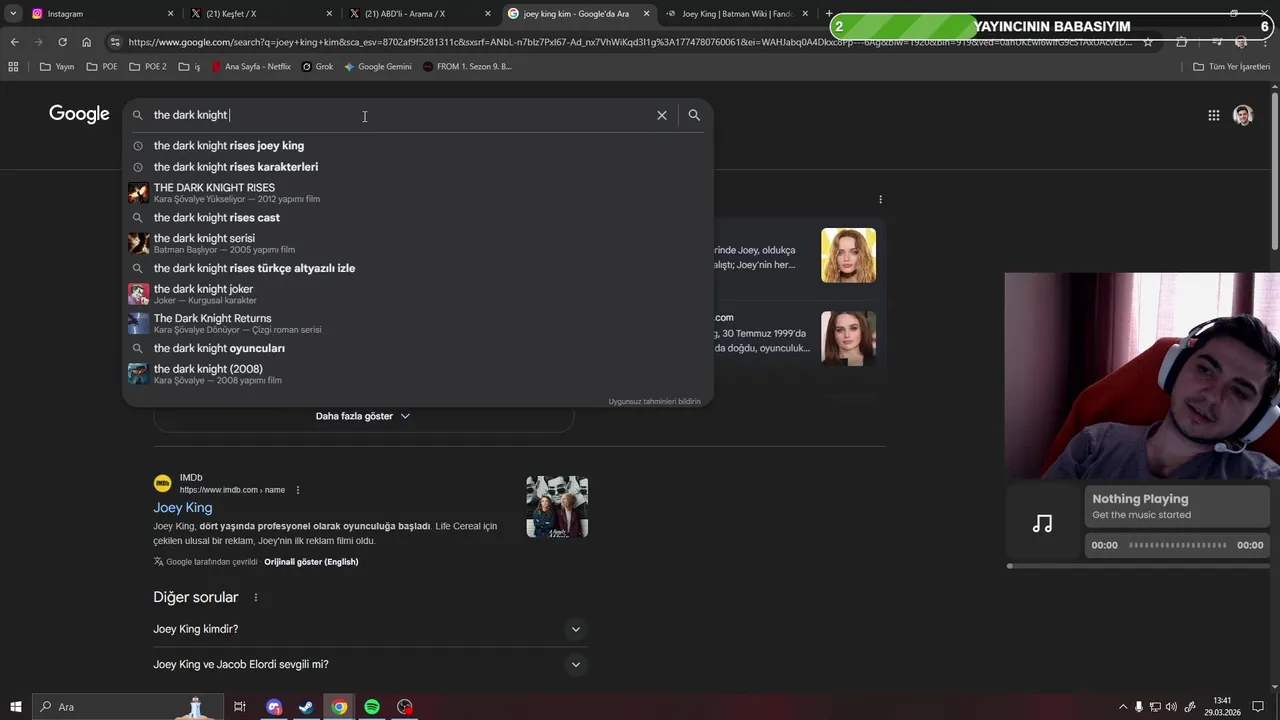The image size is (1280, 720).
Task: Select suggestion the dark knight rises türkçe altyazılı izle
Action: click(418, 268)
